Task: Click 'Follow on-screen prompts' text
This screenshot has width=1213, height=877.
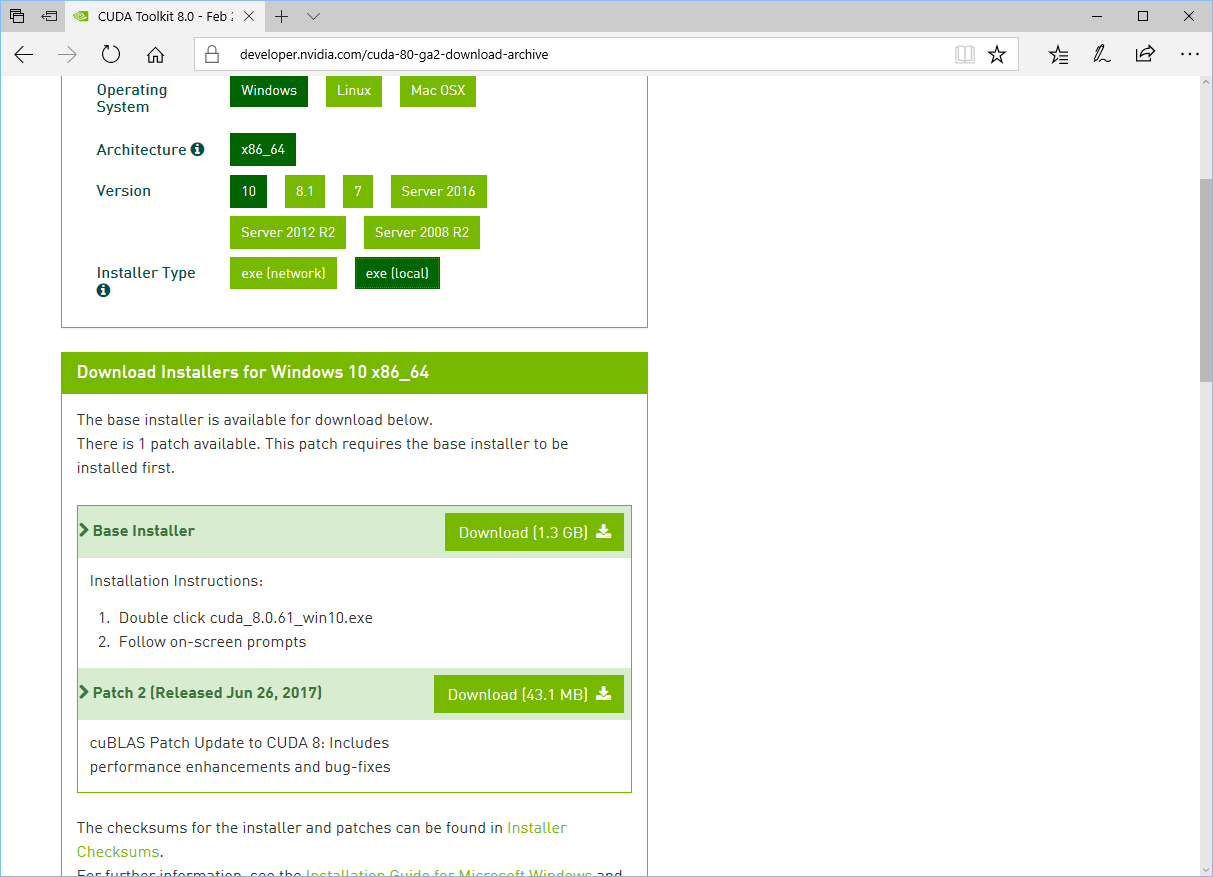Action: pos(212,642)
